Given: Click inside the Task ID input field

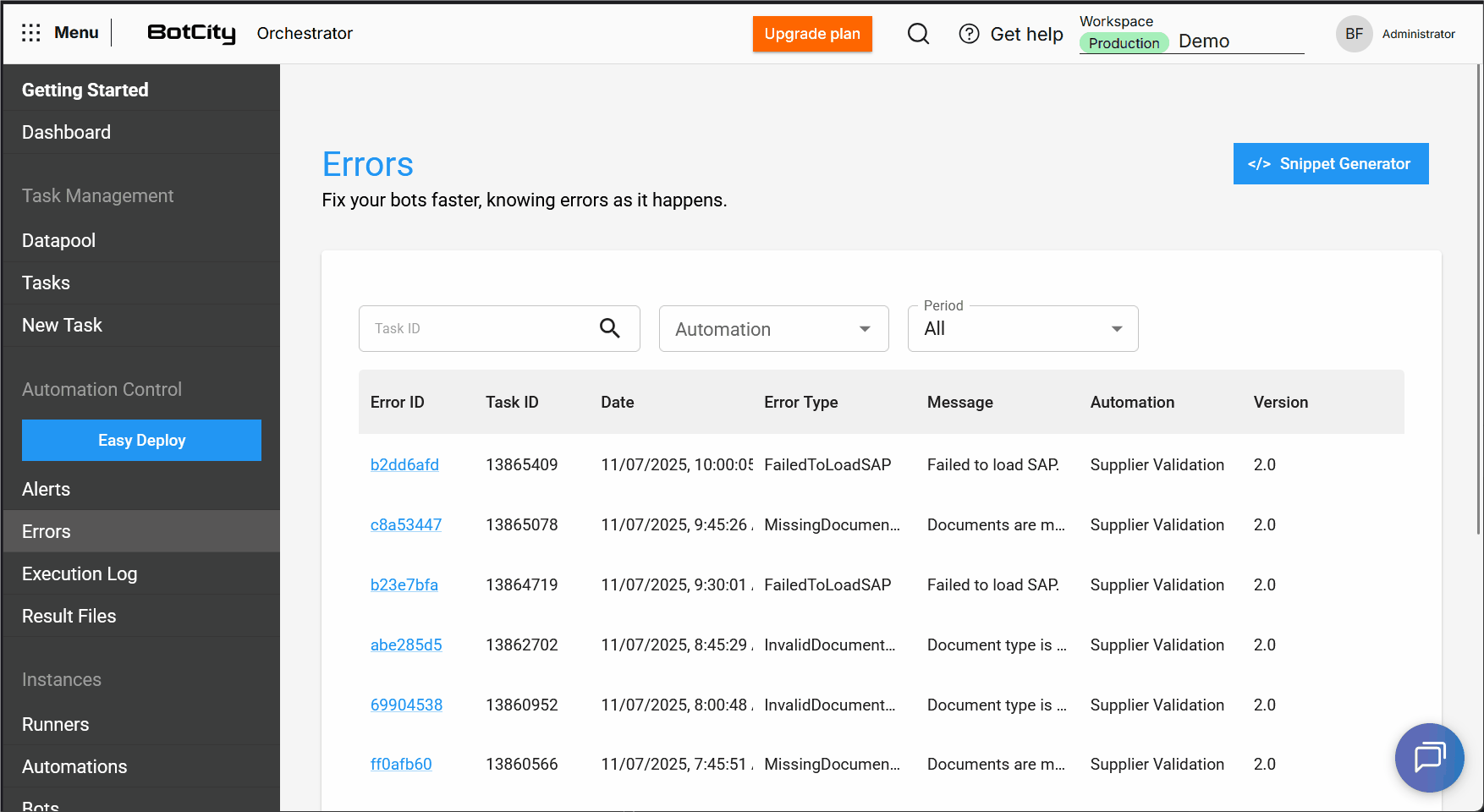Looking at the screenshot, I should (x=474, y=328).
